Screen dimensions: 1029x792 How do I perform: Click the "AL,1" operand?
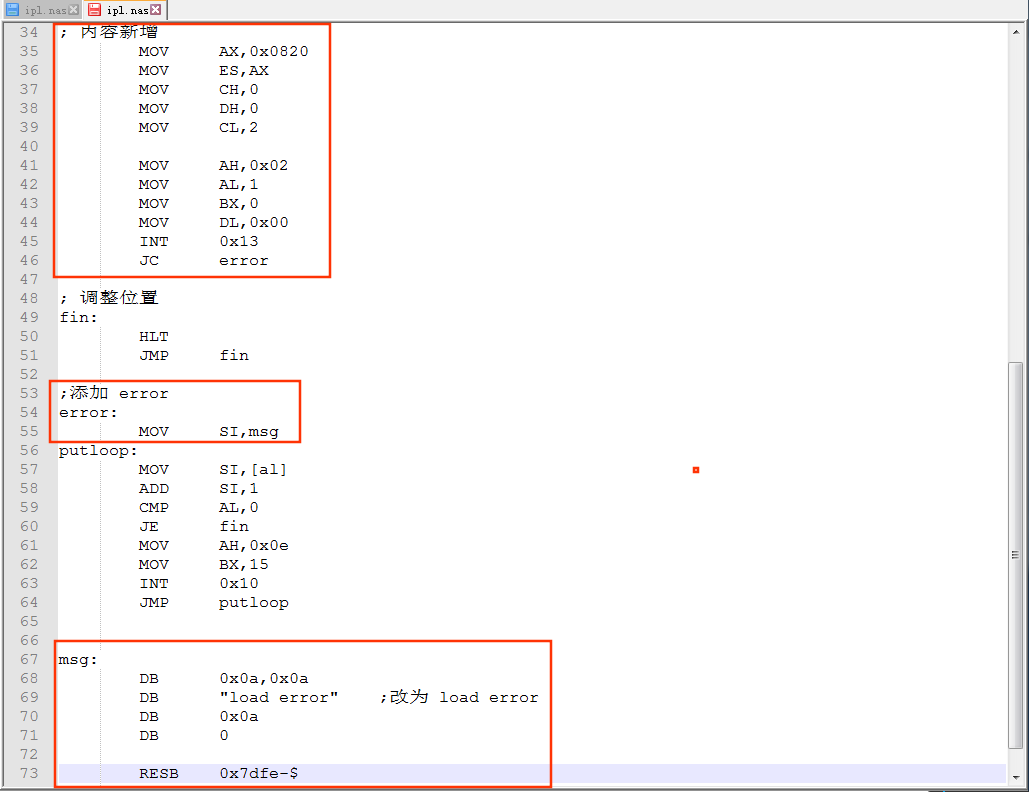pos(238,184)
